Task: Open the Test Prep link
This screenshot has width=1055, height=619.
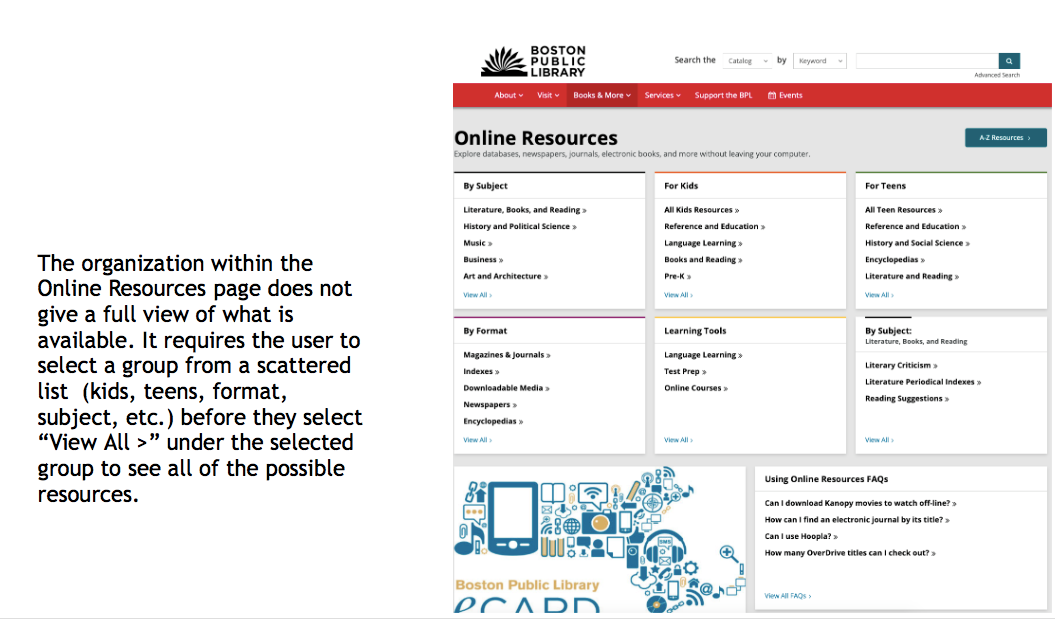Action: [x=685, y=371]
